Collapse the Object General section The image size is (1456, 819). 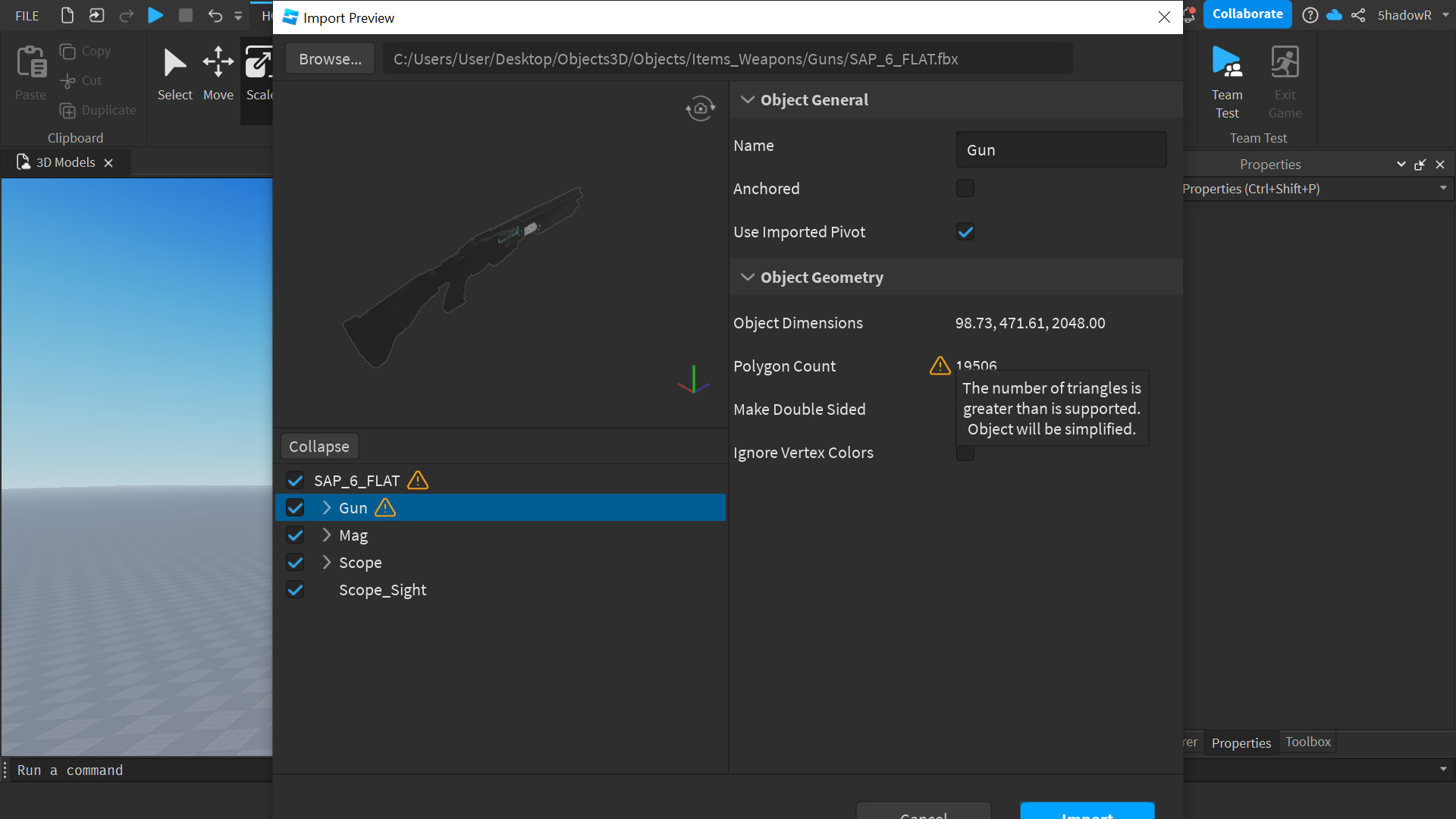[748, 99]
